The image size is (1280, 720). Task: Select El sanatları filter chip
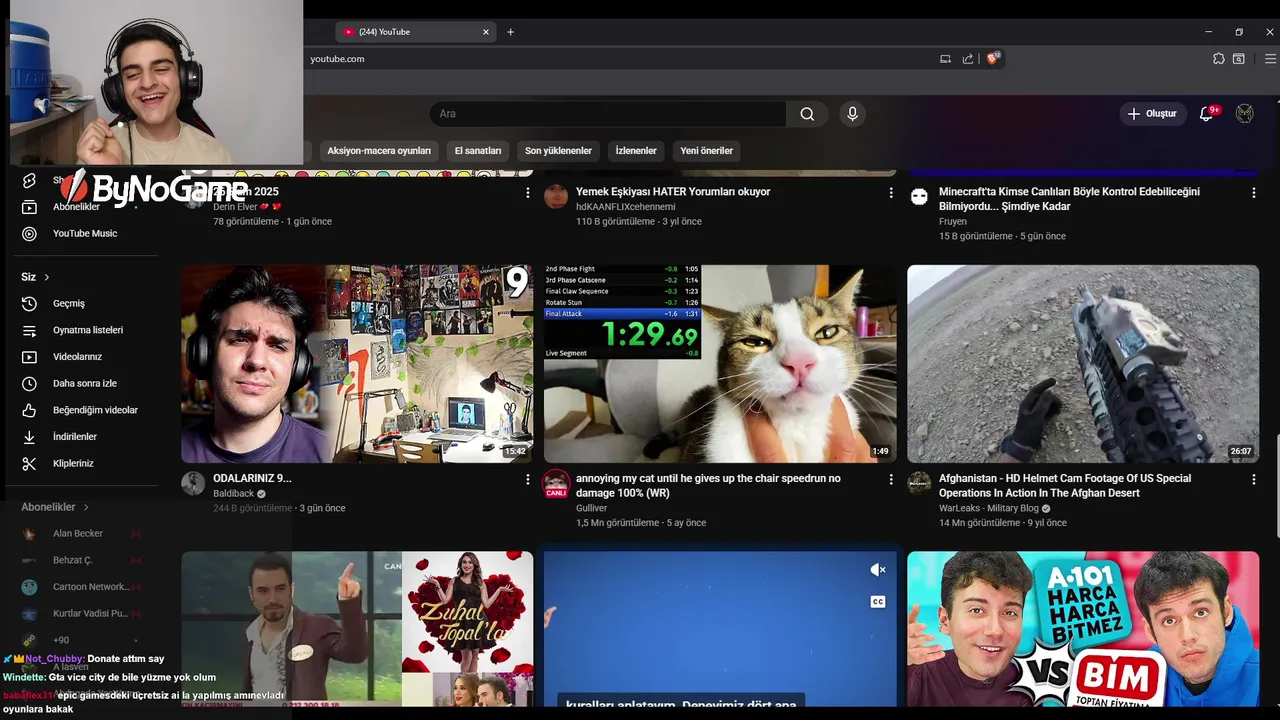478,151
